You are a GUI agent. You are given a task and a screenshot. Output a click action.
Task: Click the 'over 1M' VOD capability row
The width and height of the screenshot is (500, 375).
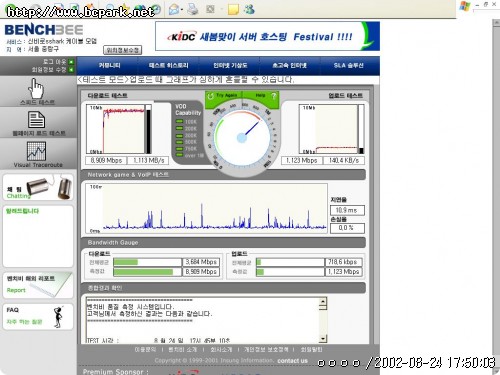pos(190,155)
